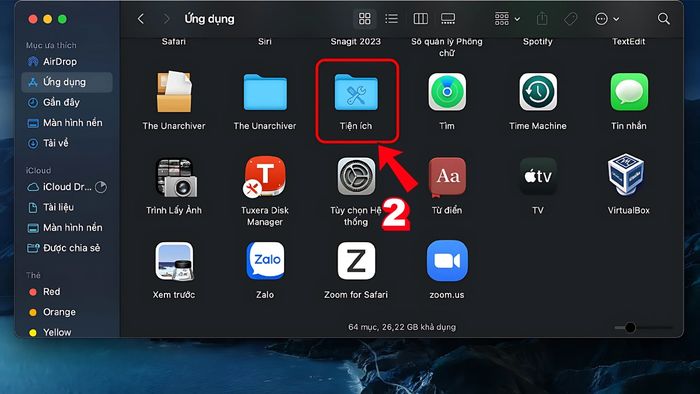Image resolution: width=700 pixels, height=394 pixels.
Task: Go back with the left chevron
Action: coord(141,19)
